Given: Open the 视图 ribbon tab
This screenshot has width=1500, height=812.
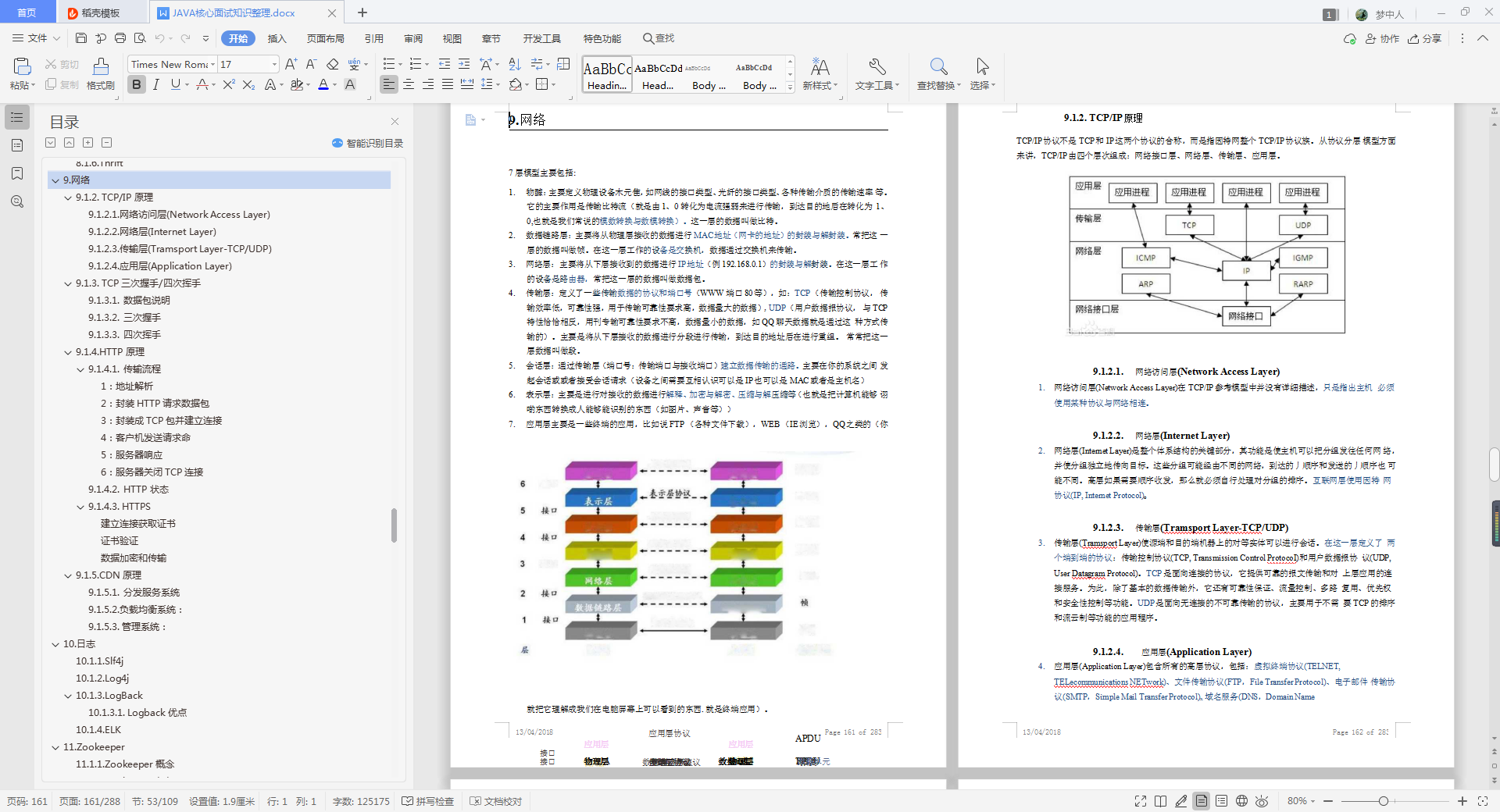Looking at the screenshot, I should 452,38.
